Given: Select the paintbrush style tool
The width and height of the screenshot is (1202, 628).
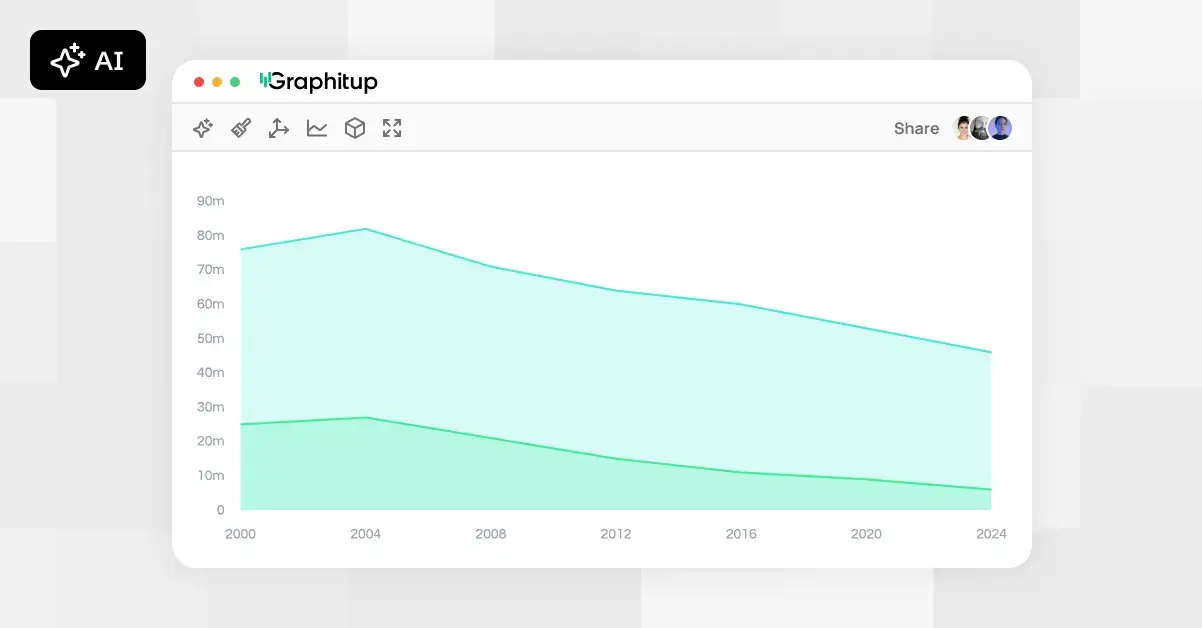Looking at the screenshot, I should [x=241, y=128].
